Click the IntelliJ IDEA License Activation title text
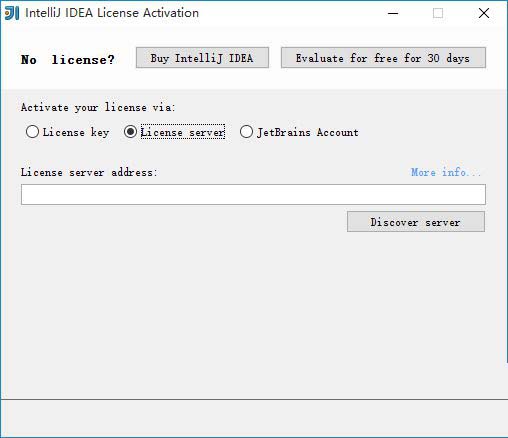The image size is (508, 438). click(112, 13)
